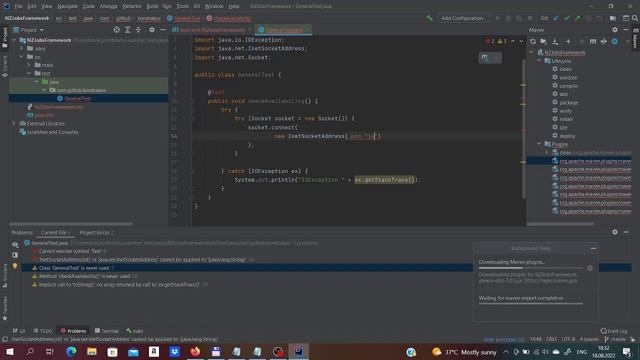Click the floating Maven load changes icon
Viewport: 640px width, 360px height.
coord(484,58)
